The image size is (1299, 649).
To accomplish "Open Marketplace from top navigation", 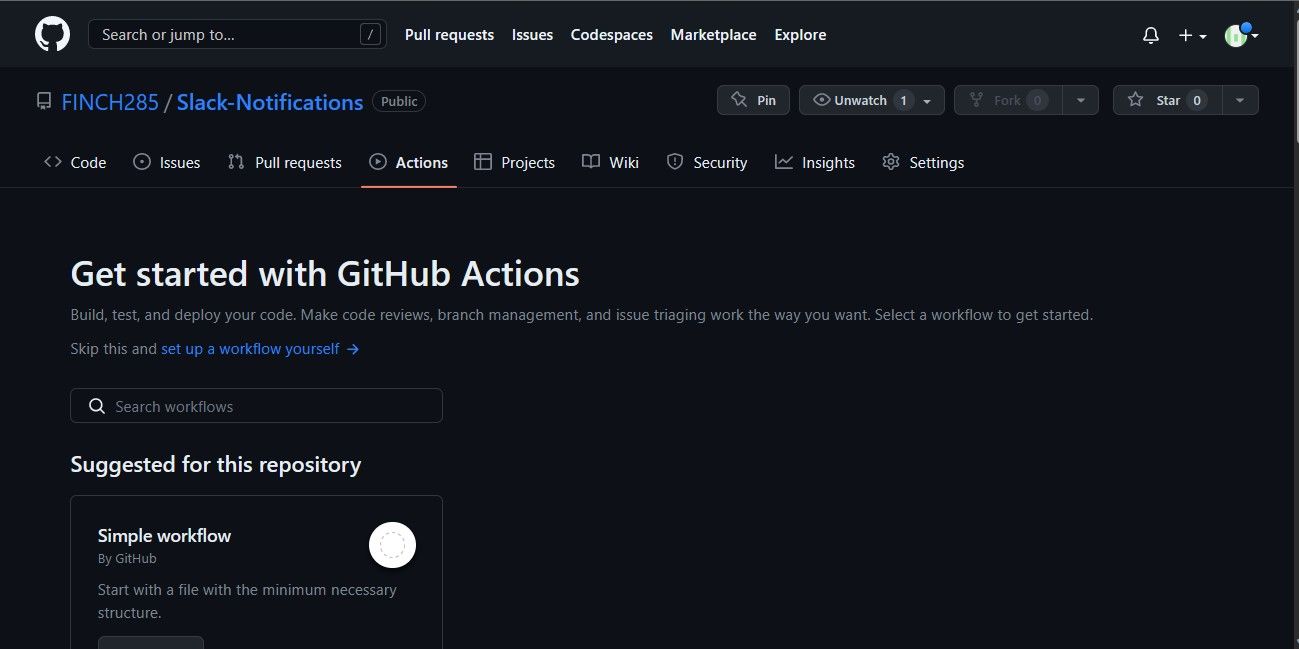I will [713, 34].
